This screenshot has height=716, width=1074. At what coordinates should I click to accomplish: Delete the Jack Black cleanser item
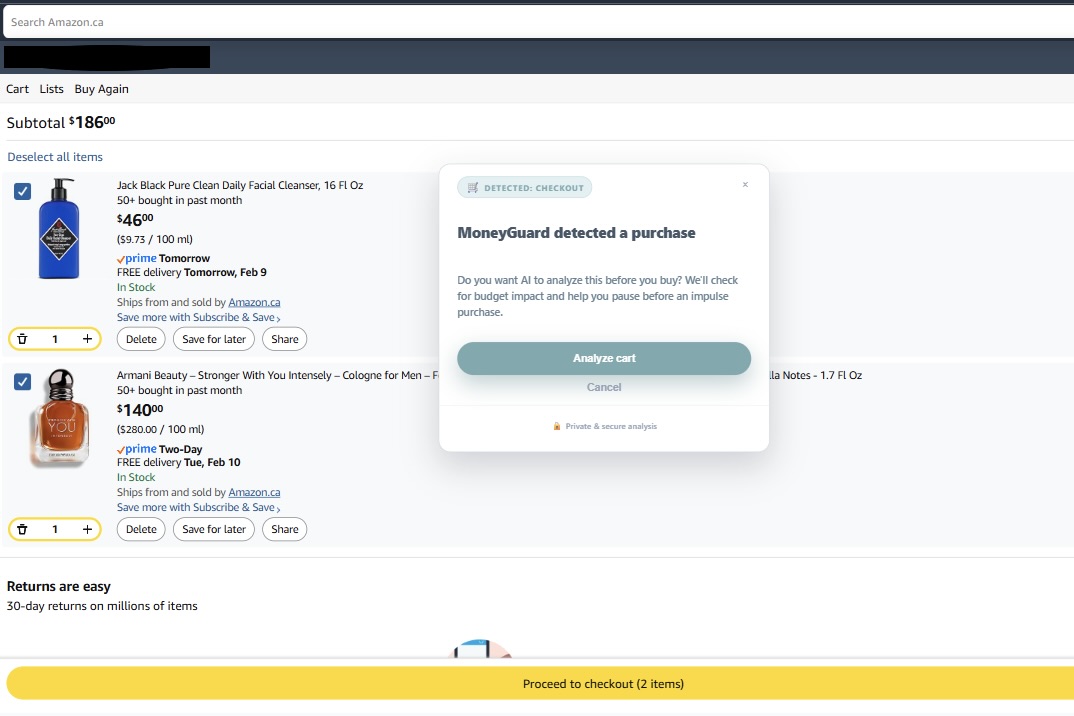(141, 339)
